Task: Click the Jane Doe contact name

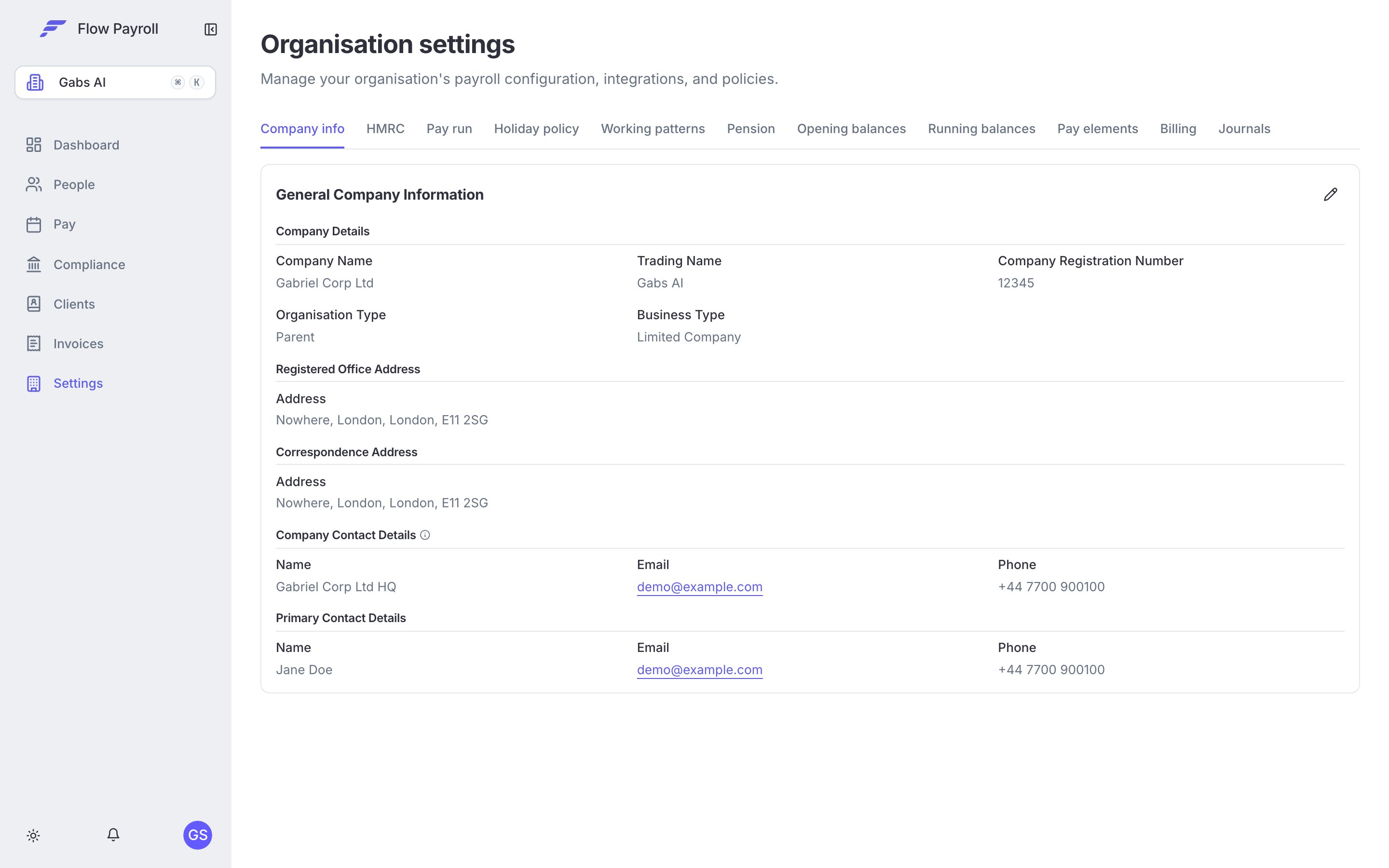Action: [x=304, y=669]
